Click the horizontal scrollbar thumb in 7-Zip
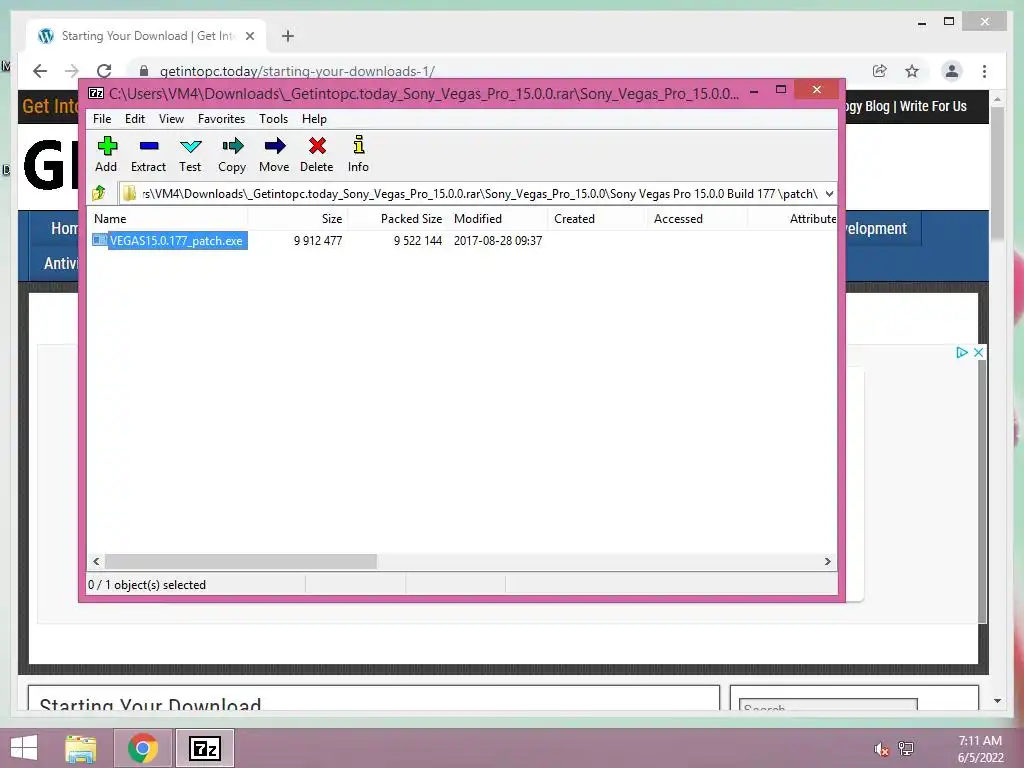Image resolution: width=1024 pixels, height=768 pixels. 240,561
